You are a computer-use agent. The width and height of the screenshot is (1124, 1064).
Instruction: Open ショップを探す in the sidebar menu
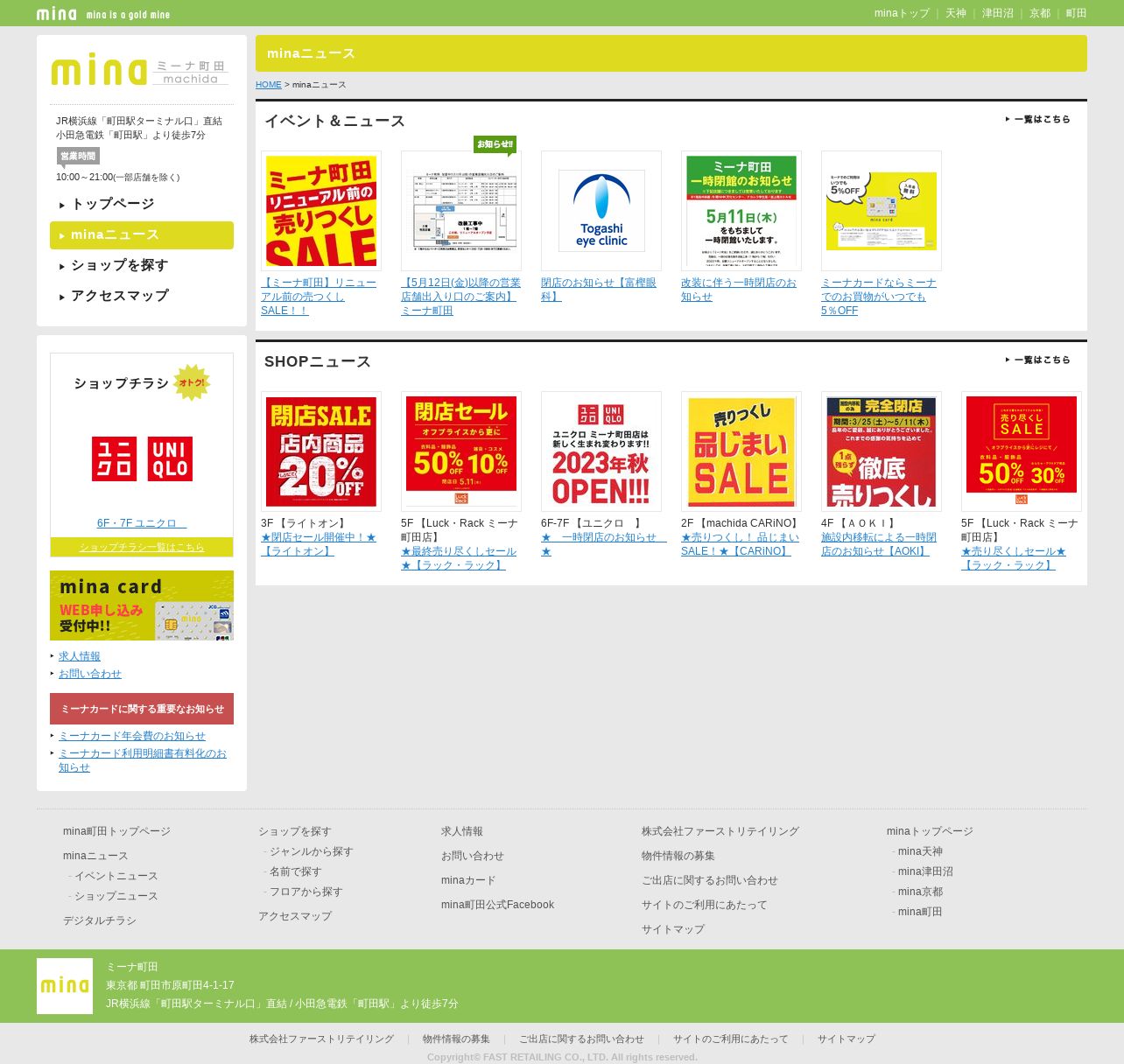pos(142,265)
